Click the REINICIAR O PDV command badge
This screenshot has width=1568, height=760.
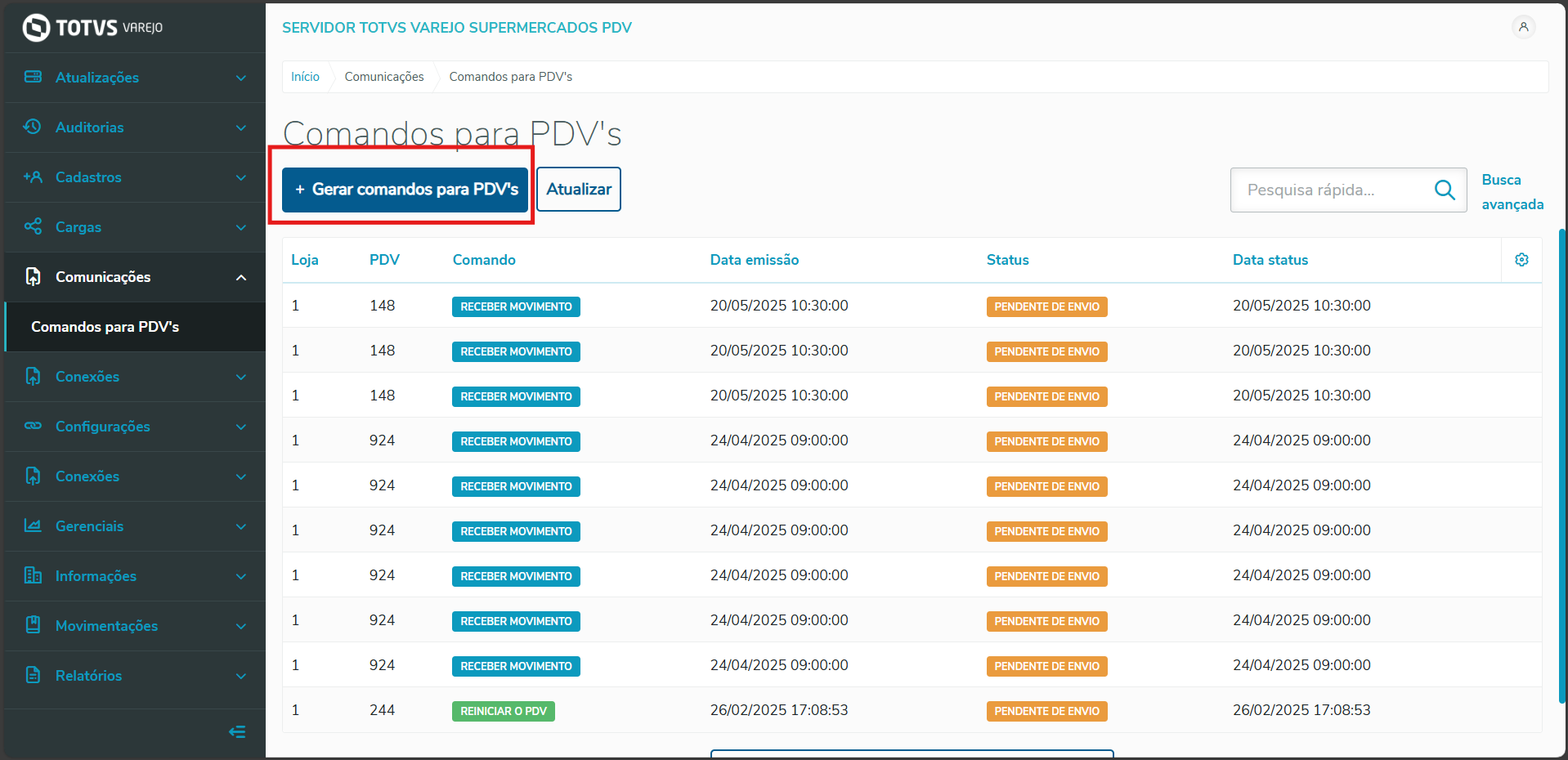(x=504, y=711)
